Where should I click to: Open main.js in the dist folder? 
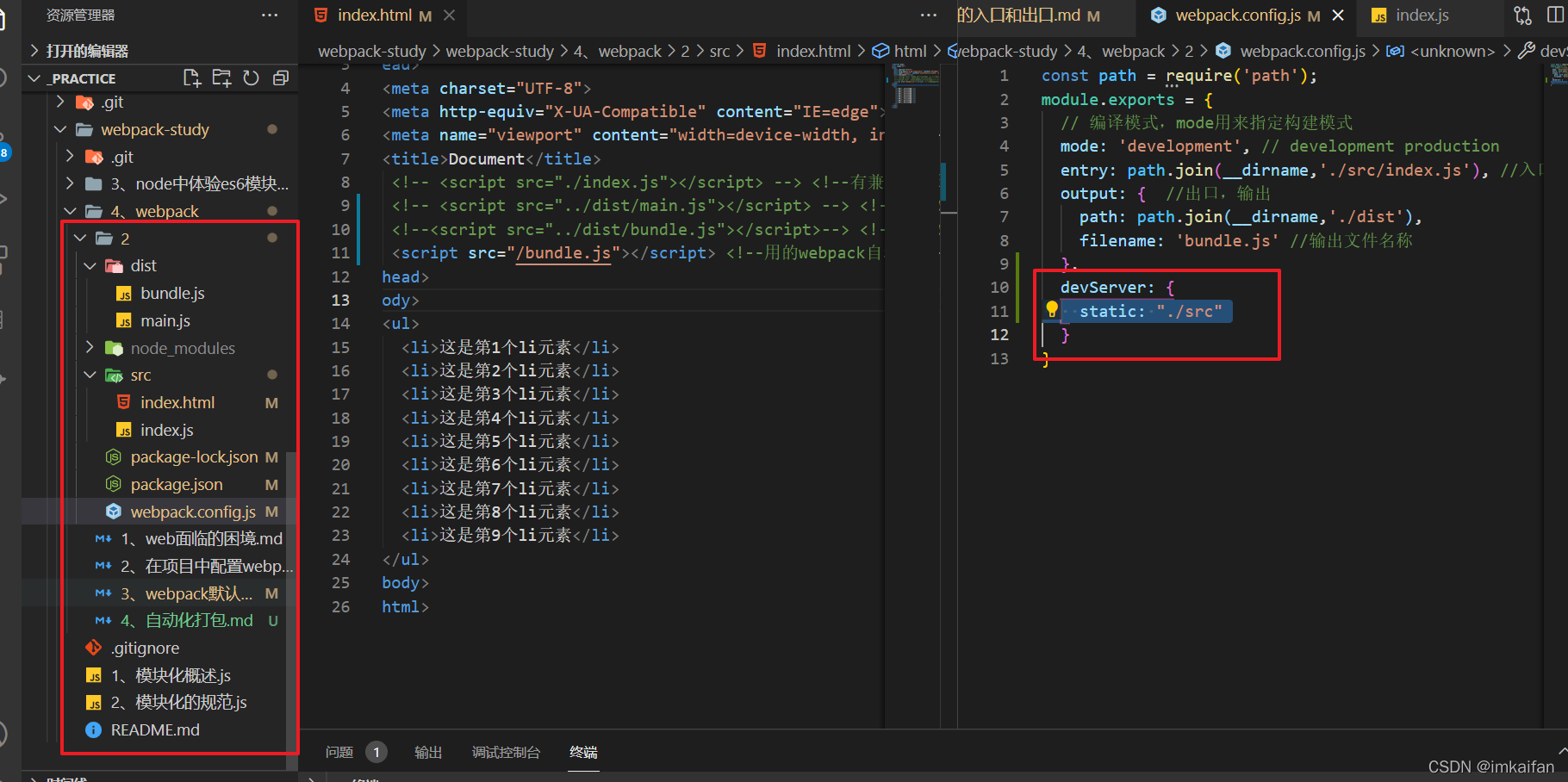[x=165, y=321]
